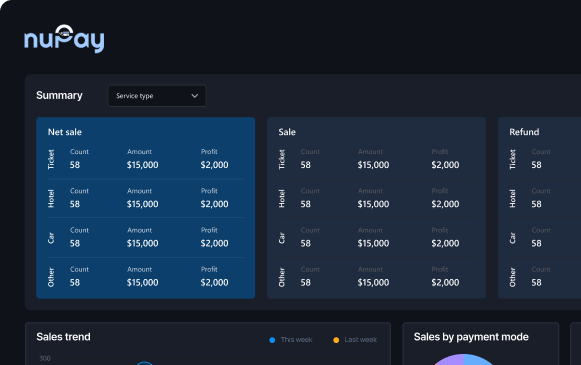Click the Car row label in Refund card
Image resolution: width=581 pixels, height=365 pixels.
pos(513,238)
